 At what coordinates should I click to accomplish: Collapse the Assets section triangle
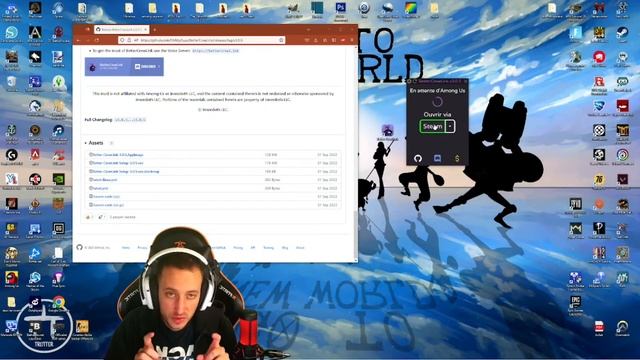[86, 143]
